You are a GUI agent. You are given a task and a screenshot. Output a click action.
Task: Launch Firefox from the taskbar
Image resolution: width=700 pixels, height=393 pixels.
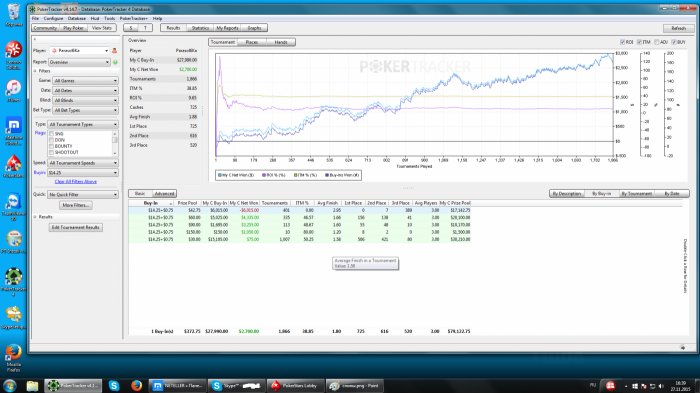pyautogui.click(x=136, y=385)
